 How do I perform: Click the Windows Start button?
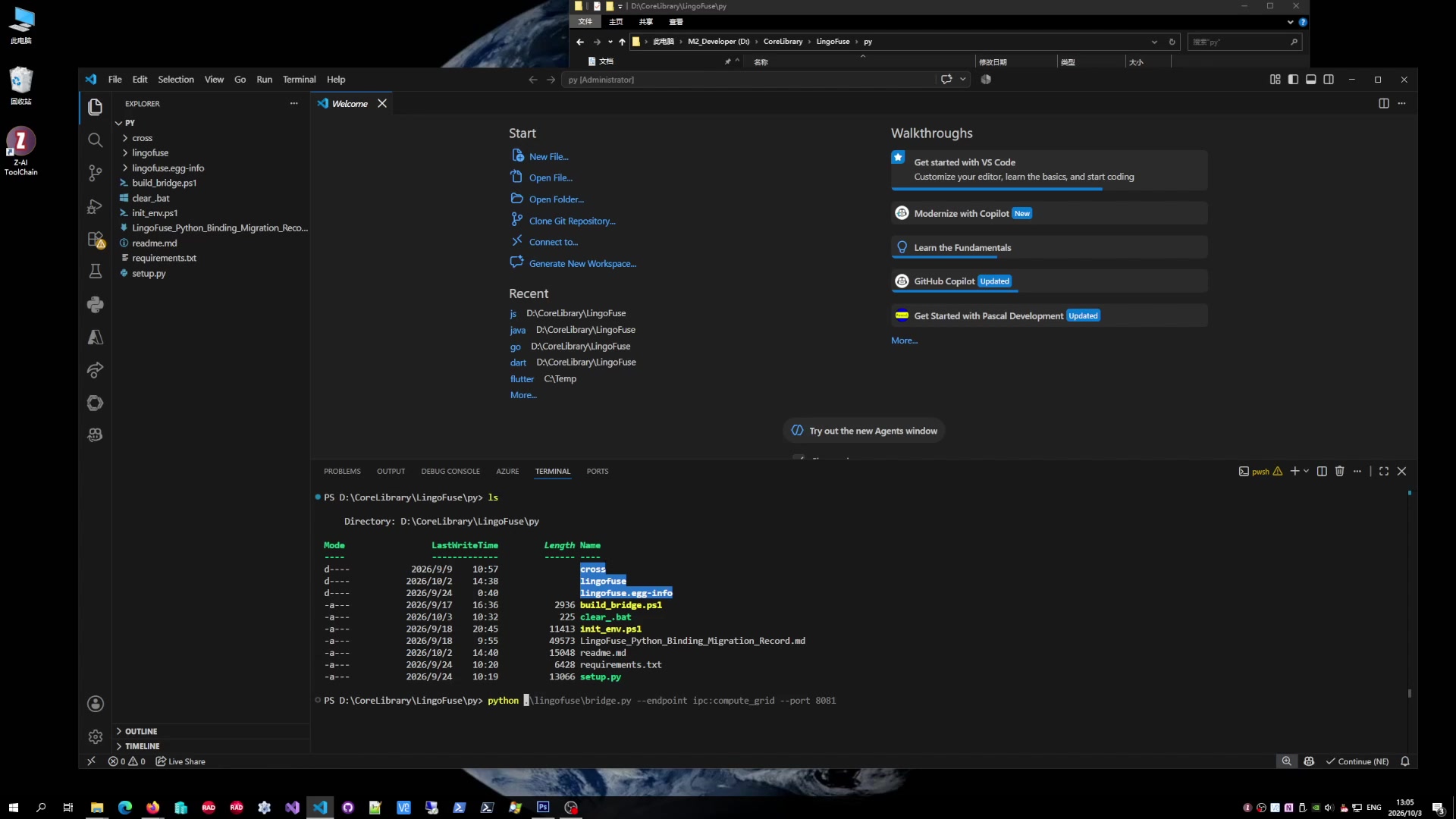[x=13, y=808]
